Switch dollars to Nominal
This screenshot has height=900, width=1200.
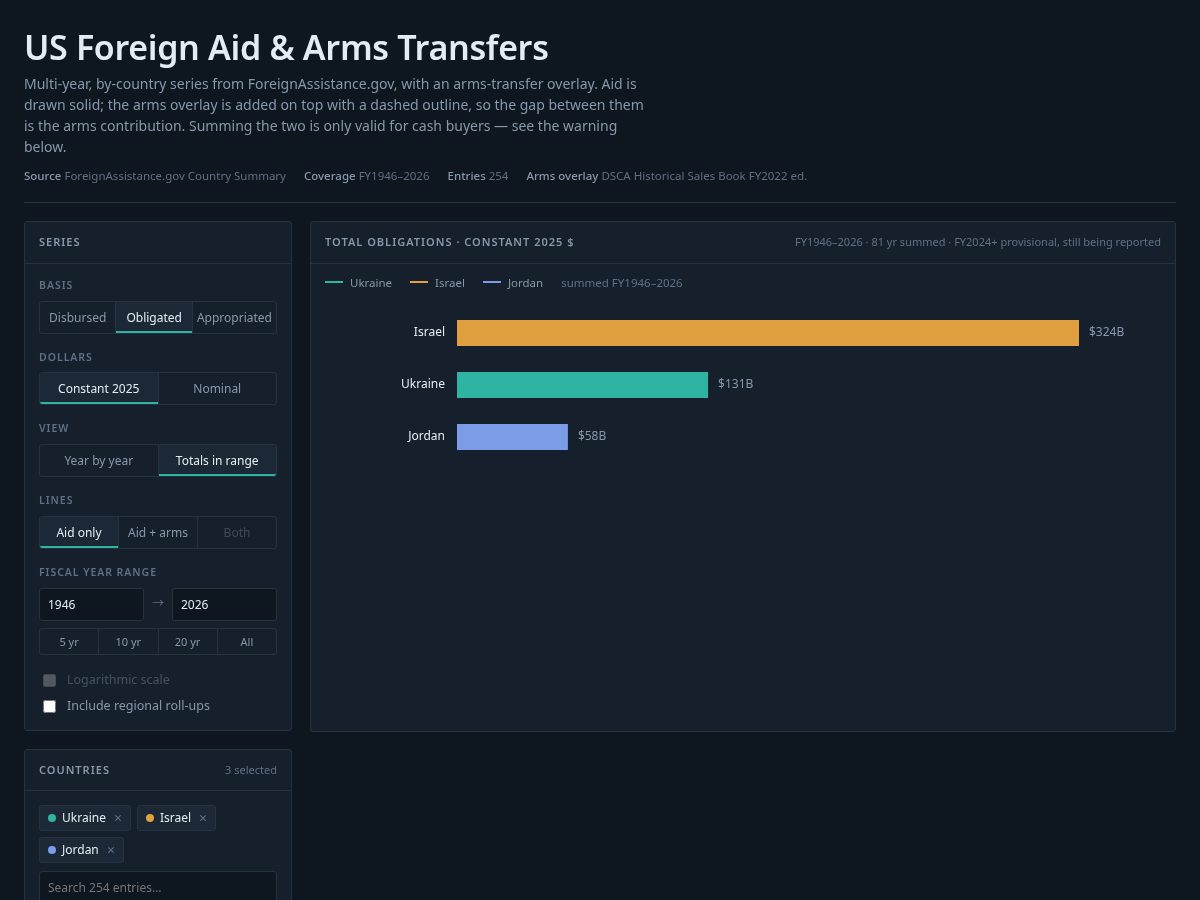tap(217, 388)
